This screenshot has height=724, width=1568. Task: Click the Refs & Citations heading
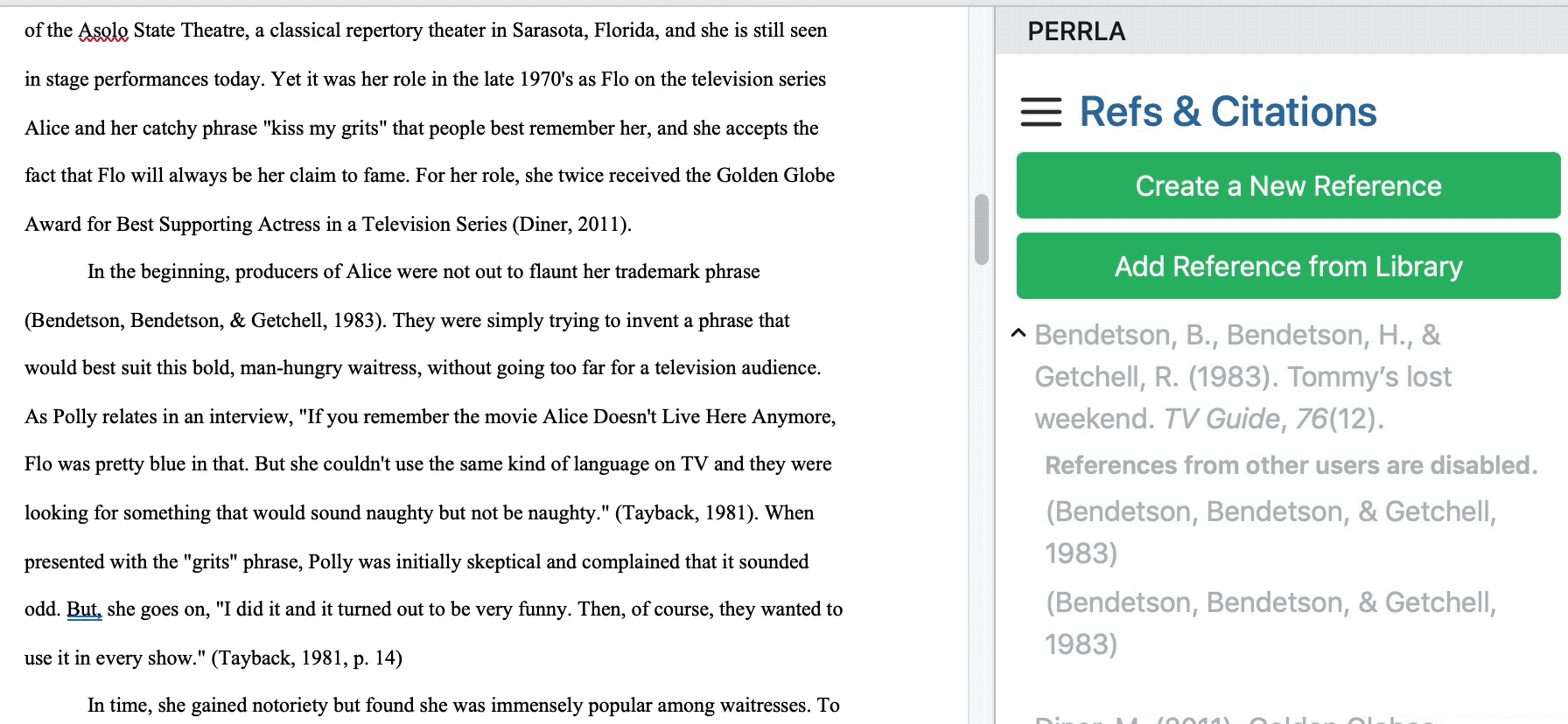click(1227, 112)
